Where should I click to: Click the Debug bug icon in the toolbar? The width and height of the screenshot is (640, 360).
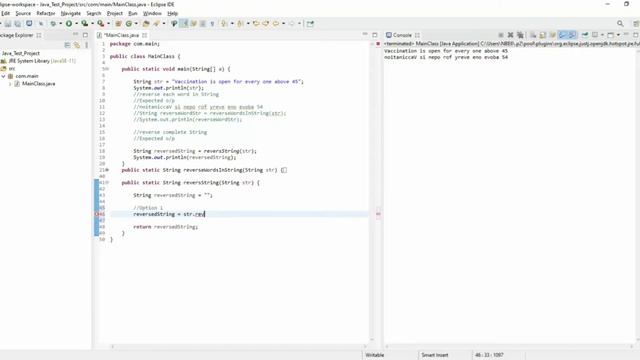click(x=53, y=24)
